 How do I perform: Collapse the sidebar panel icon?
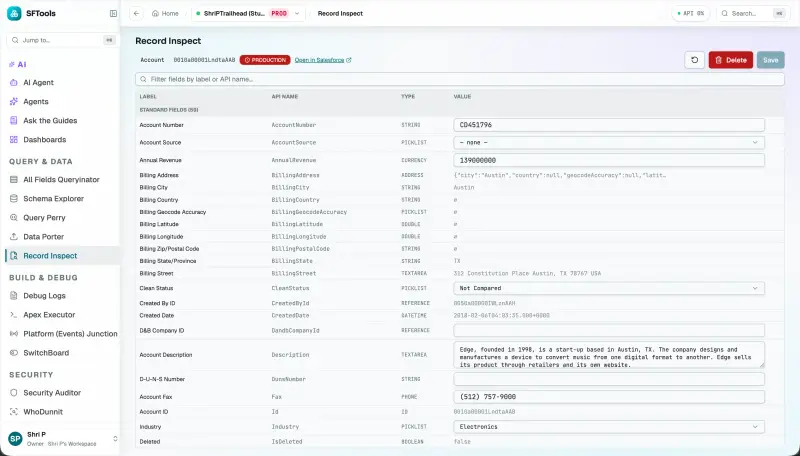tap(113, 13)
